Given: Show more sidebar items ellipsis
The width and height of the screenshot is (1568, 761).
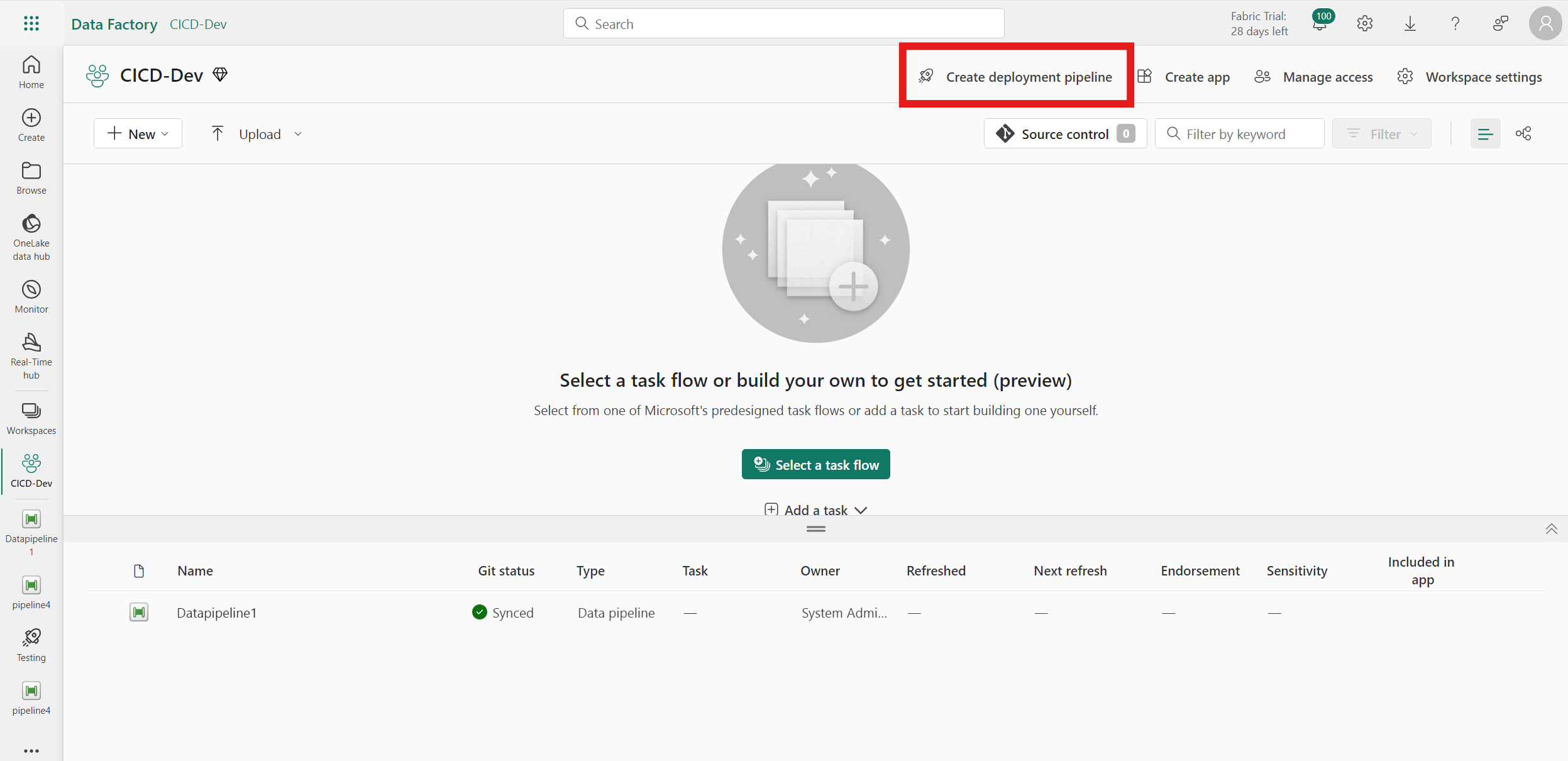Looking at the screenshot, I should [x=31, y=750].
